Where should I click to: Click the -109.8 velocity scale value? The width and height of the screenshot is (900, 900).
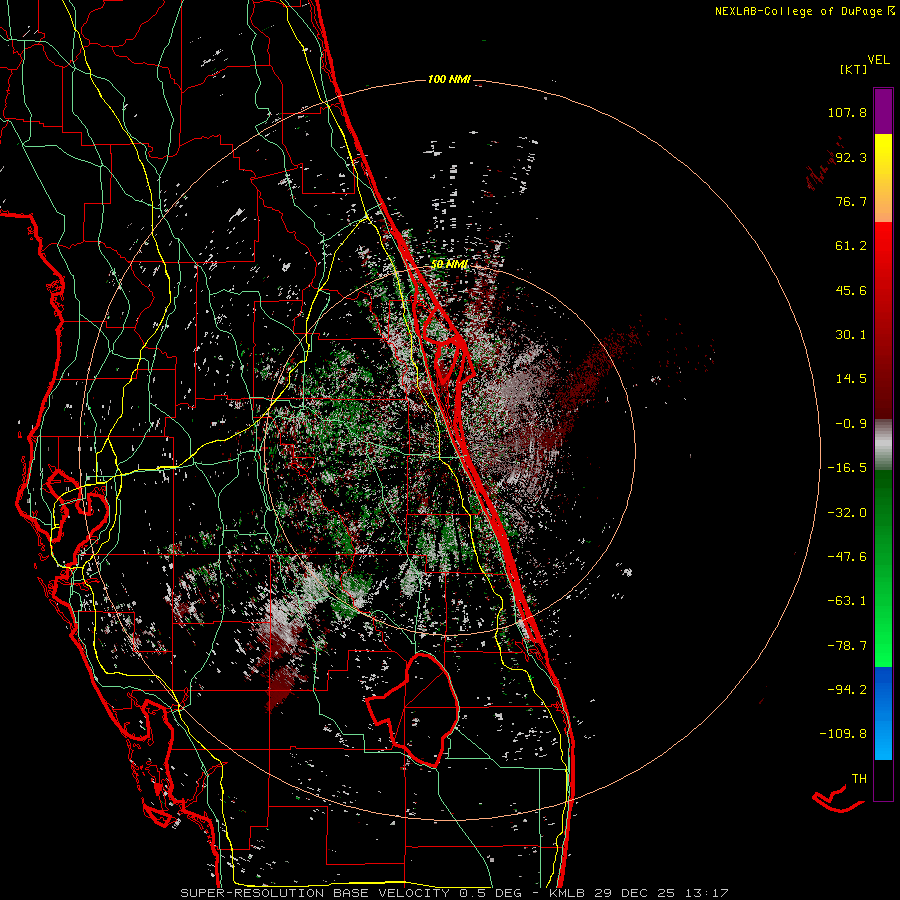tap(843, 734)
